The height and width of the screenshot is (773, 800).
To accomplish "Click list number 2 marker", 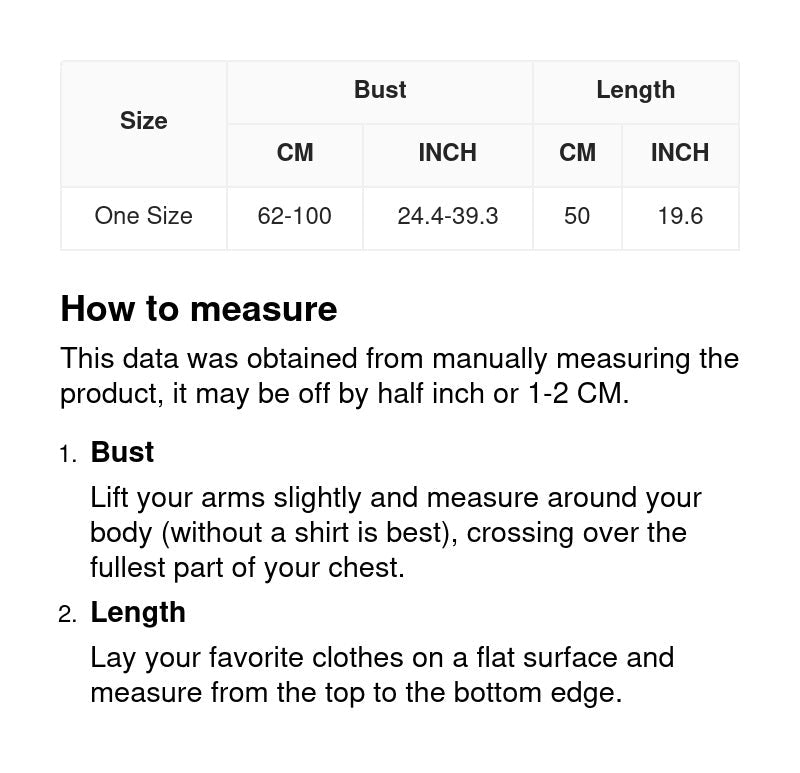I will 67,615.
